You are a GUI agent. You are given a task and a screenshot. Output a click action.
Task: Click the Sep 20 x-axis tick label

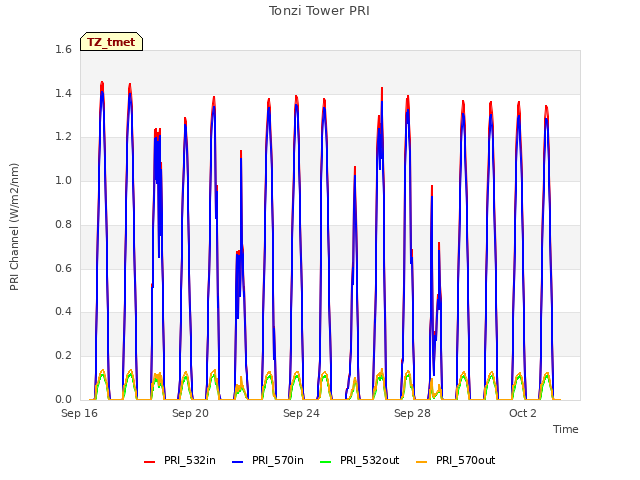(x=190, y=413)
